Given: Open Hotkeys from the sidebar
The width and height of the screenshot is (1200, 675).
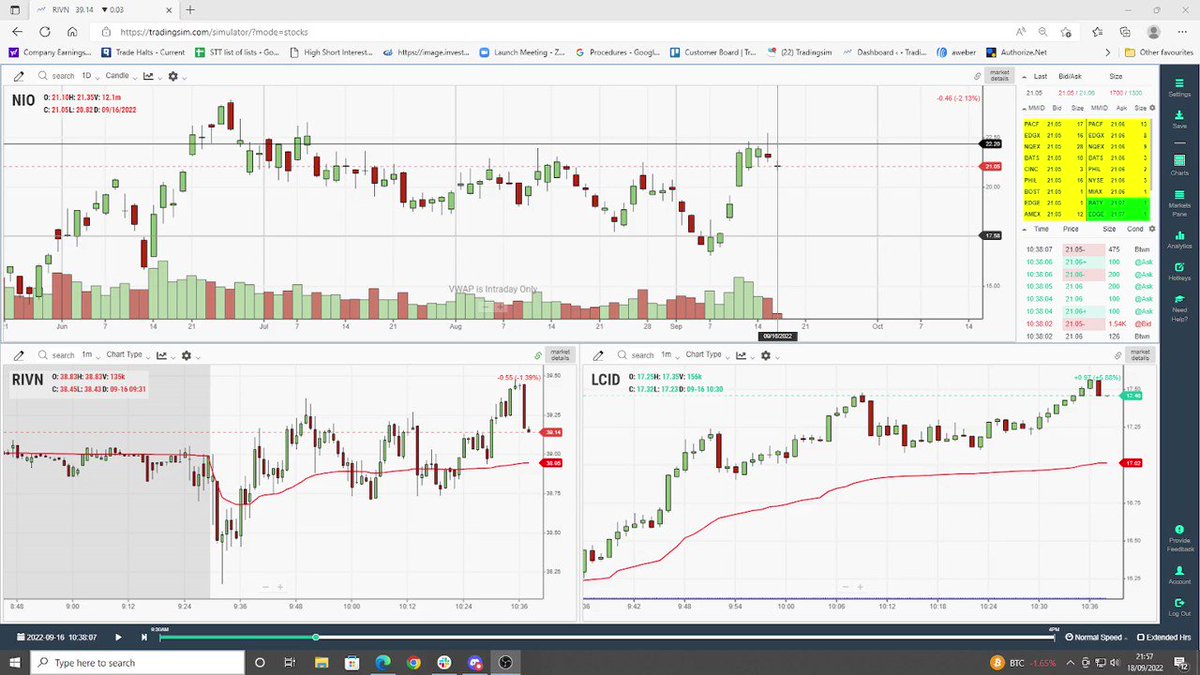Looking at the screenshot, I should (1179, 271).
